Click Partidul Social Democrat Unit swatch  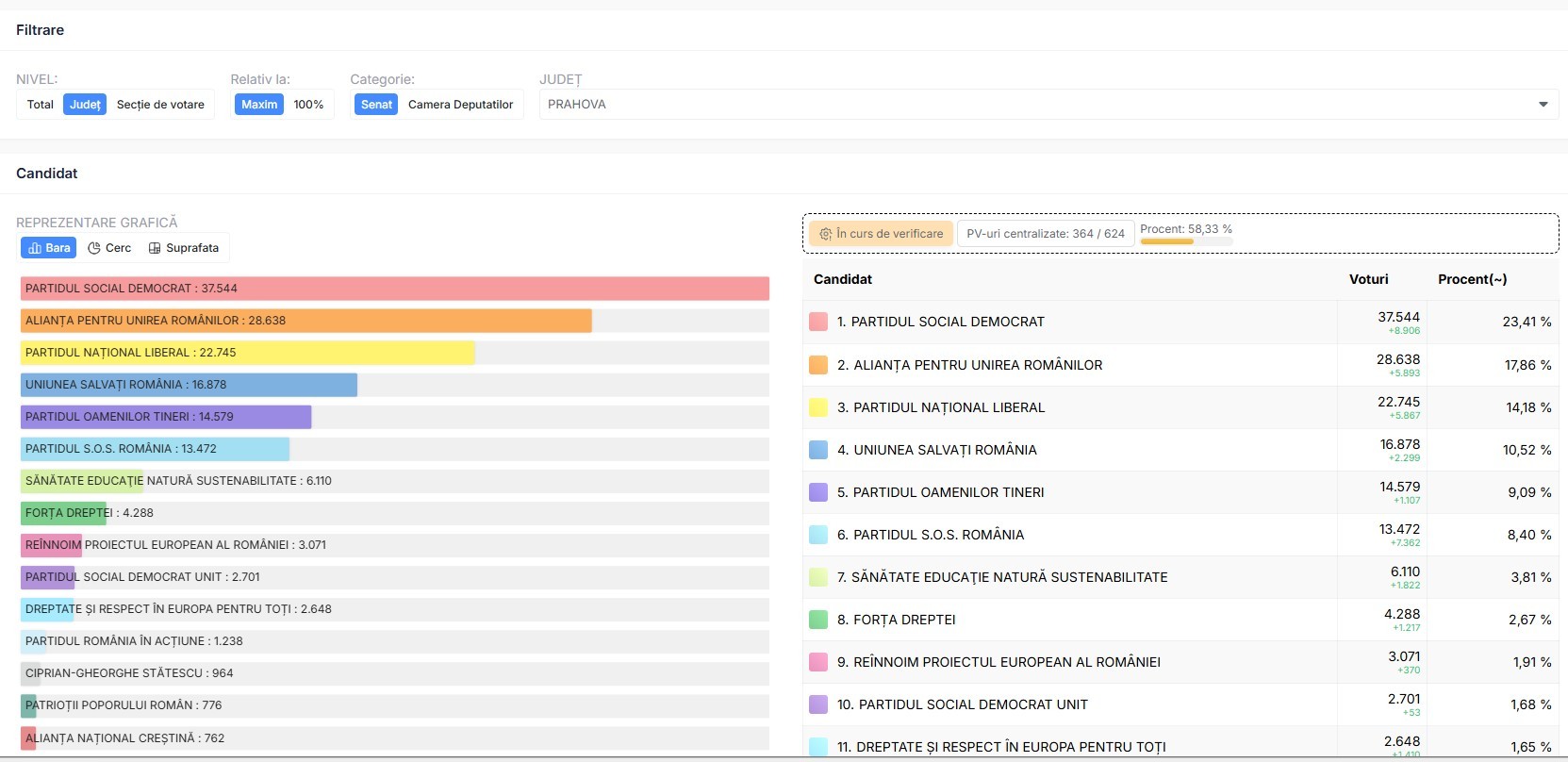click(x=818, y=704)
